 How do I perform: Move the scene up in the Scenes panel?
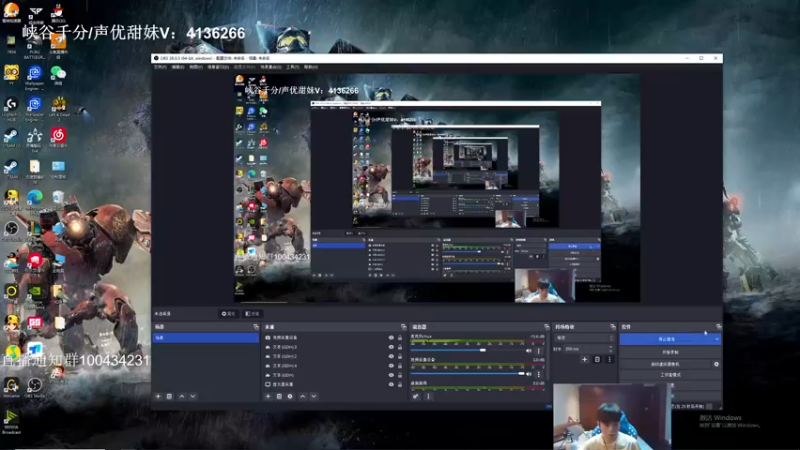[x=182, y=396]
